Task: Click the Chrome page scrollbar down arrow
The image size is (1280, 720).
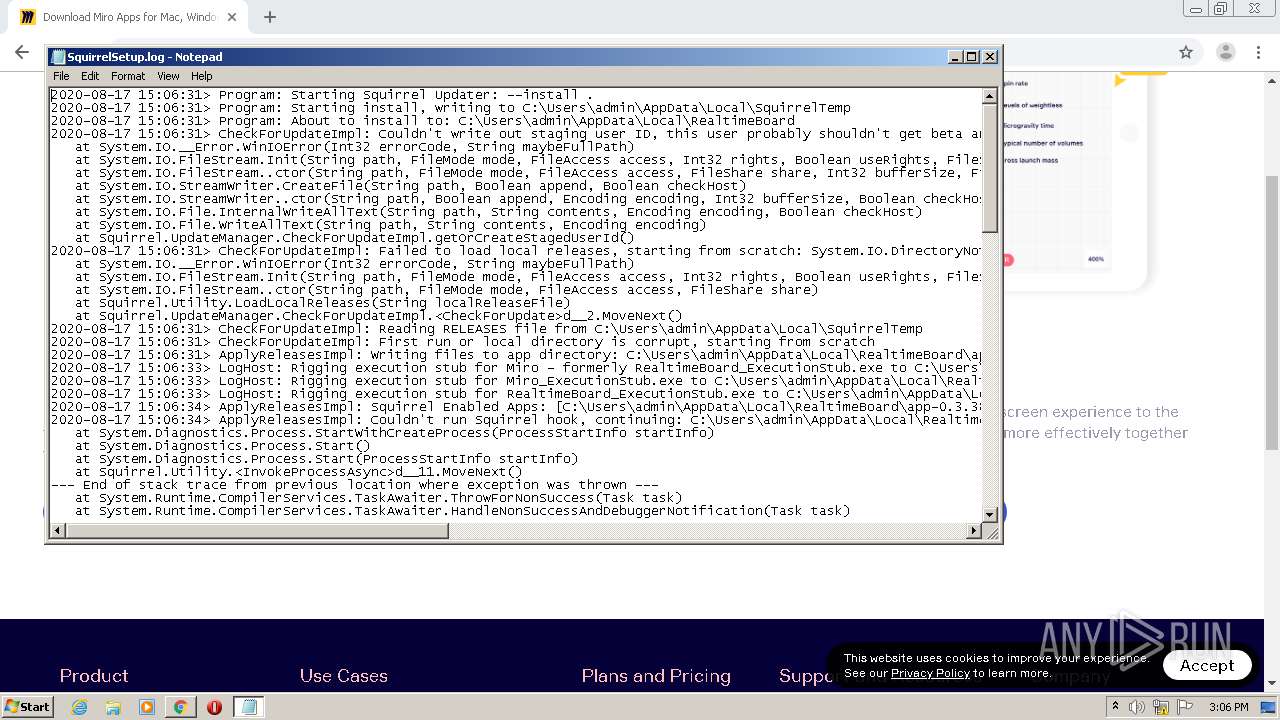Action: click(x=1272, y=684)
